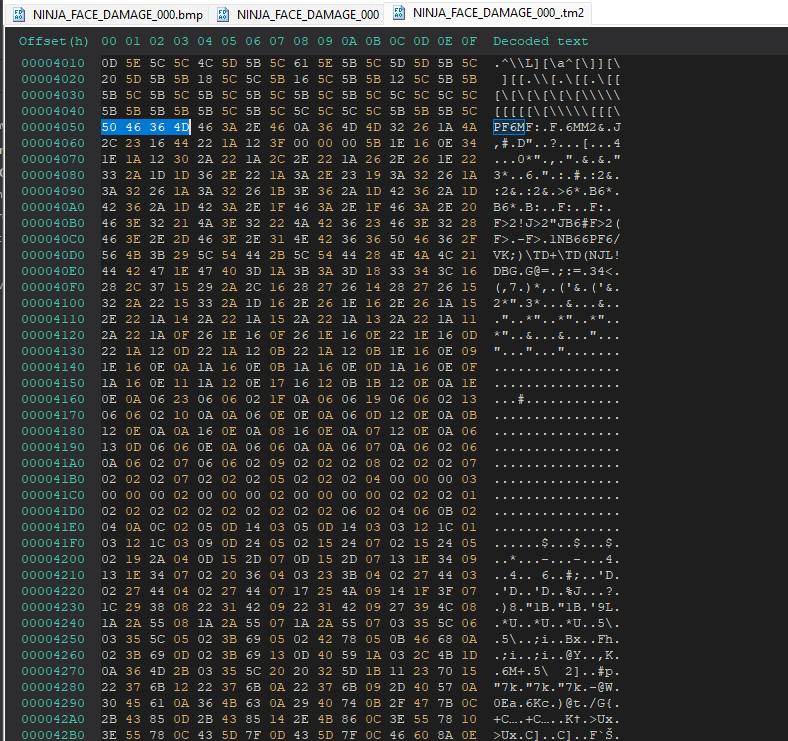Image resolution: width=788 pixels, height=741 pixels.
Task: Open the middle NINJA_FACE_DAMAGE_000 tab
Action: click(x=297, y=15)
